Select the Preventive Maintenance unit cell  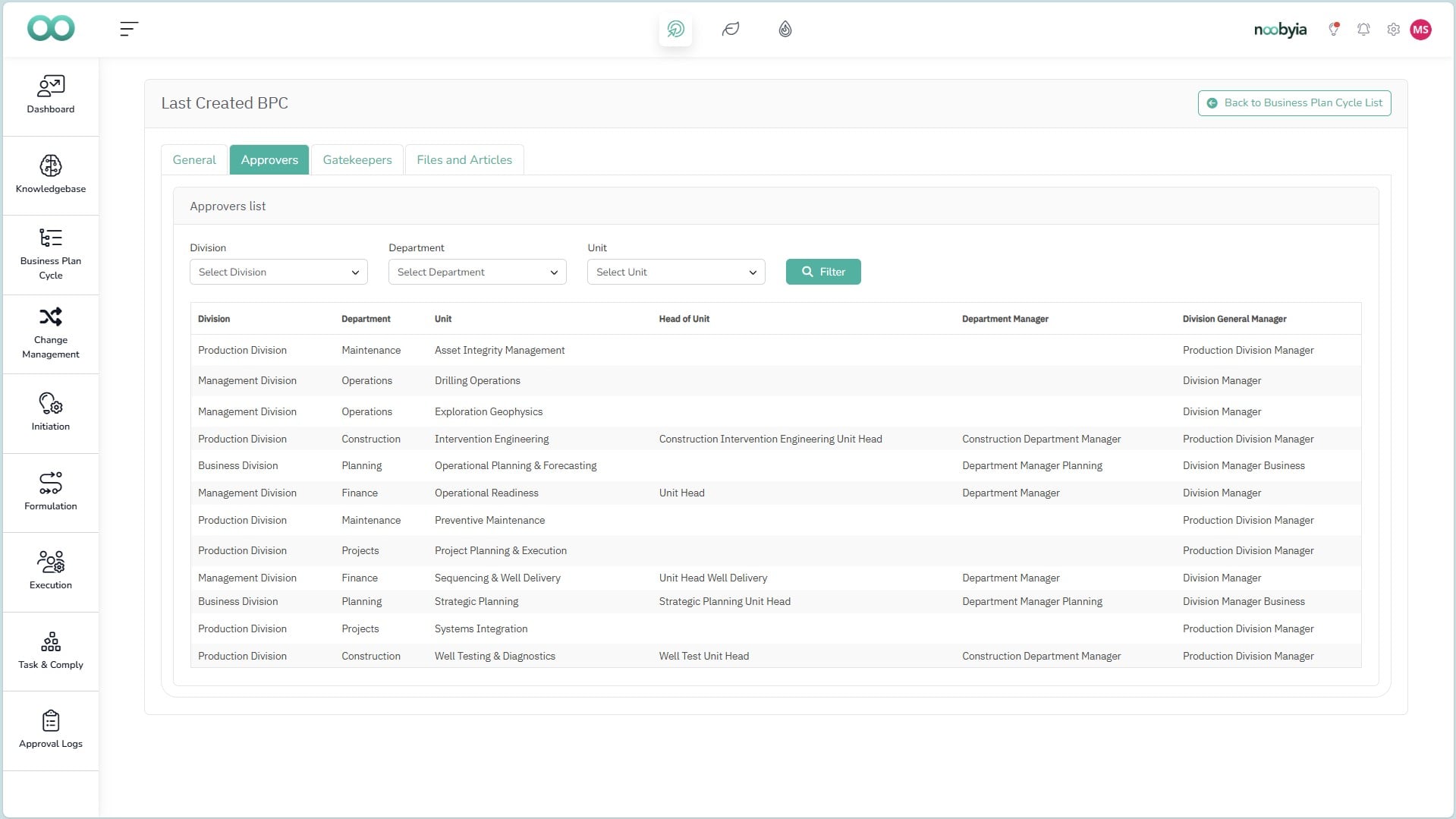(x=489, y=520)
